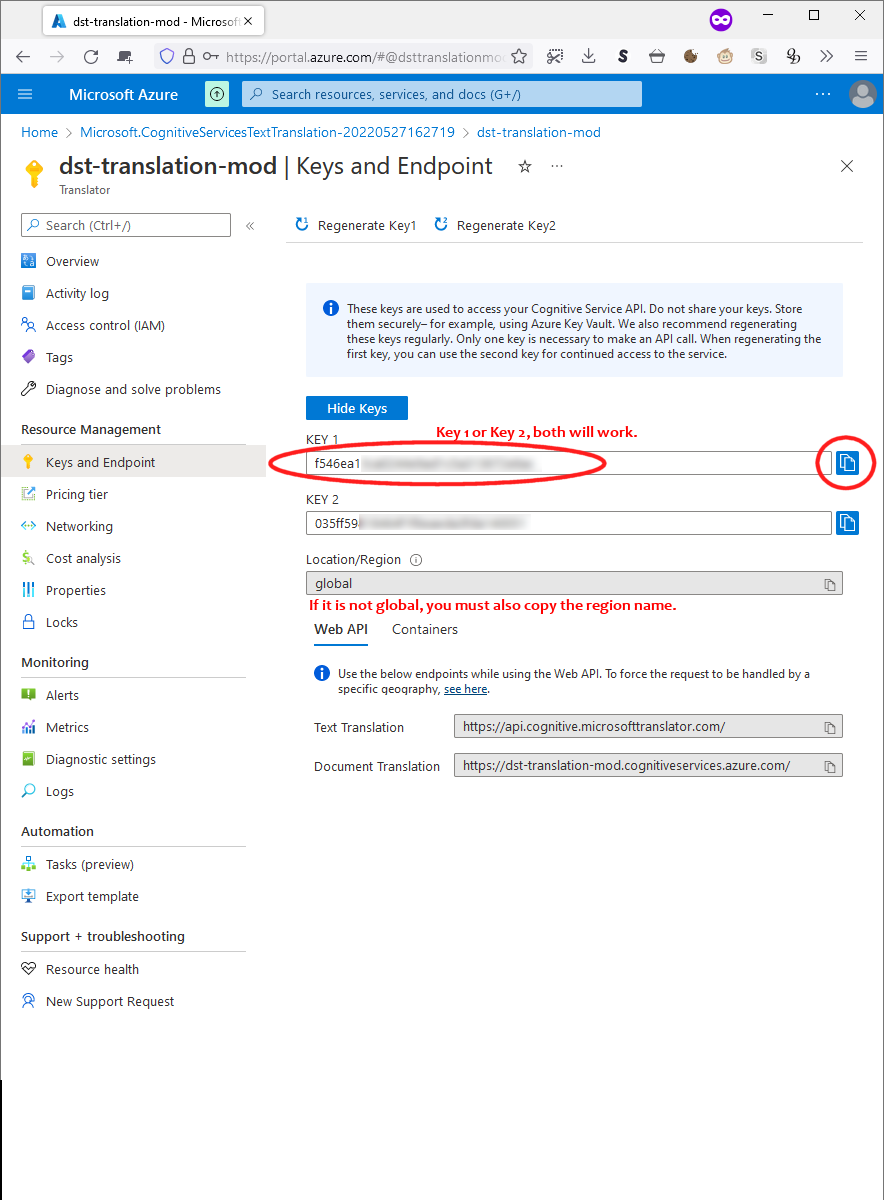Screen dimensions: 884x1200
Task: Open New Support Request
Action: pos(110,1001)
